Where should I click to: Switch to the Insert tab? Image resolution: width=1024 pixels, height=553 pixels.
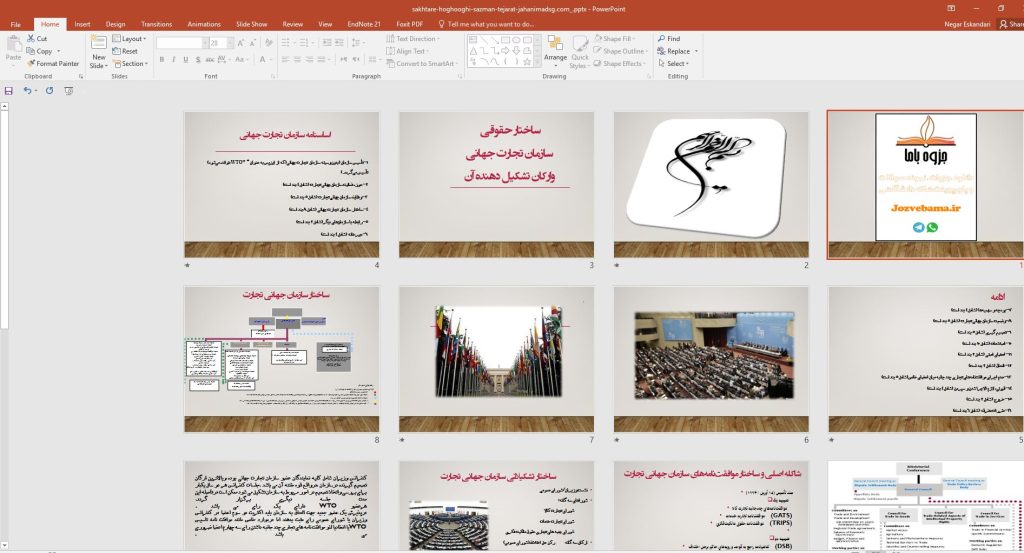(82, 24)
